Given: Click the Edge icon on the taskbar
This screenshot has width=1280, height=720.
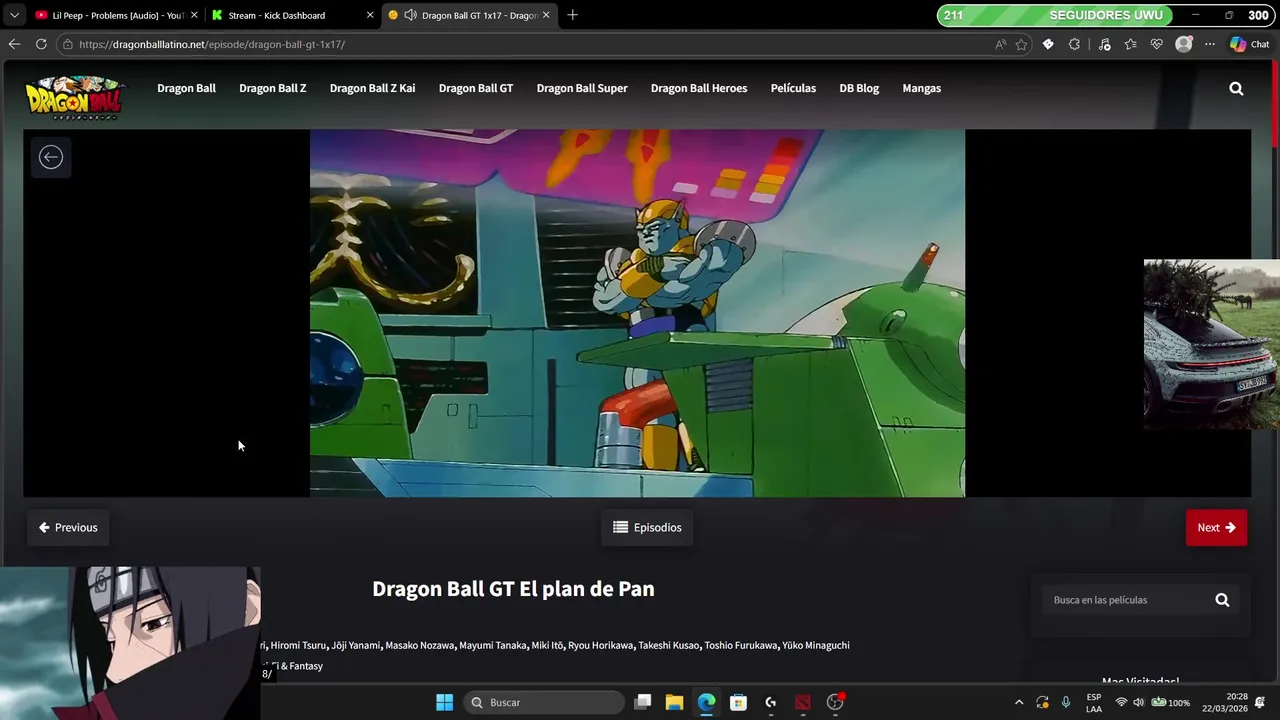Looking at the screenshot, I should [706, 702].
